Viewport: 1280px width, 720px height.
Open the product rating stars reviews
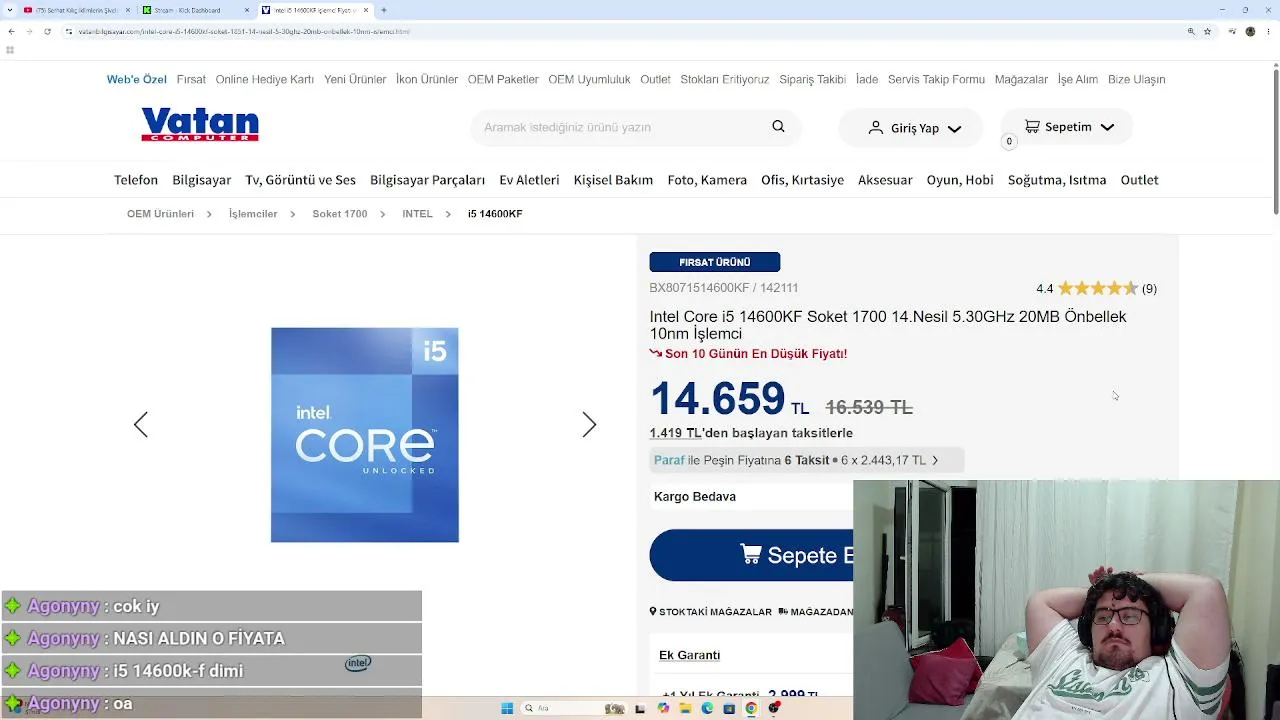point(1098,288)
